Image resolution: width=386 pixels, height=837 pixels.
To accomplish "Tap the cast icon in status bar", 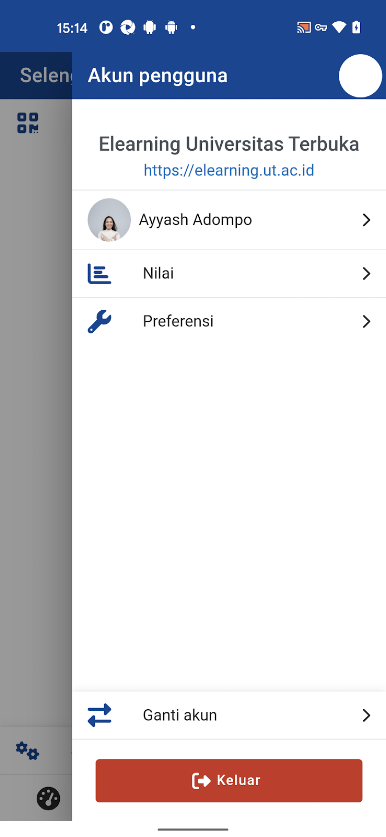I will 304,28.
